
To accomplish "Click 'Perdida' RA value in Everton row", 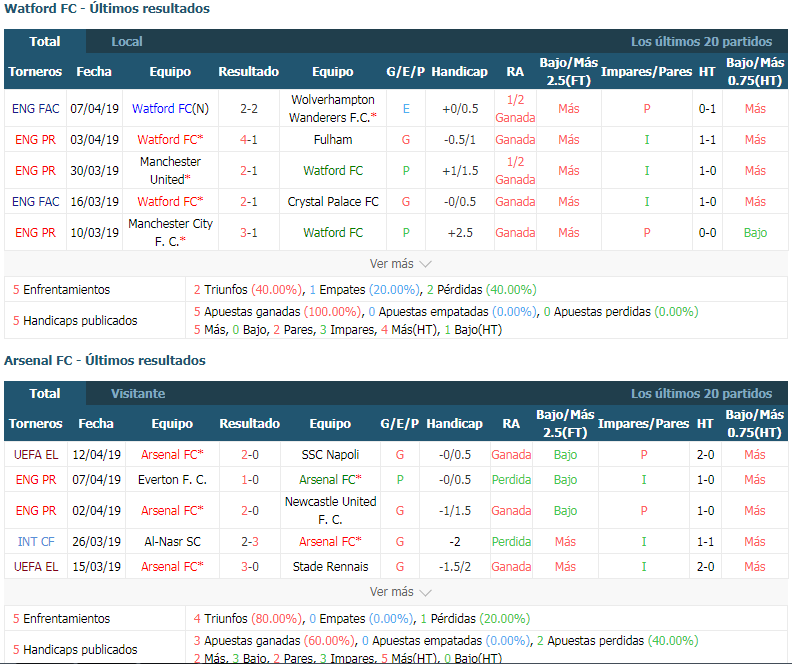I will pyautogui.click(x=511, y=480).
